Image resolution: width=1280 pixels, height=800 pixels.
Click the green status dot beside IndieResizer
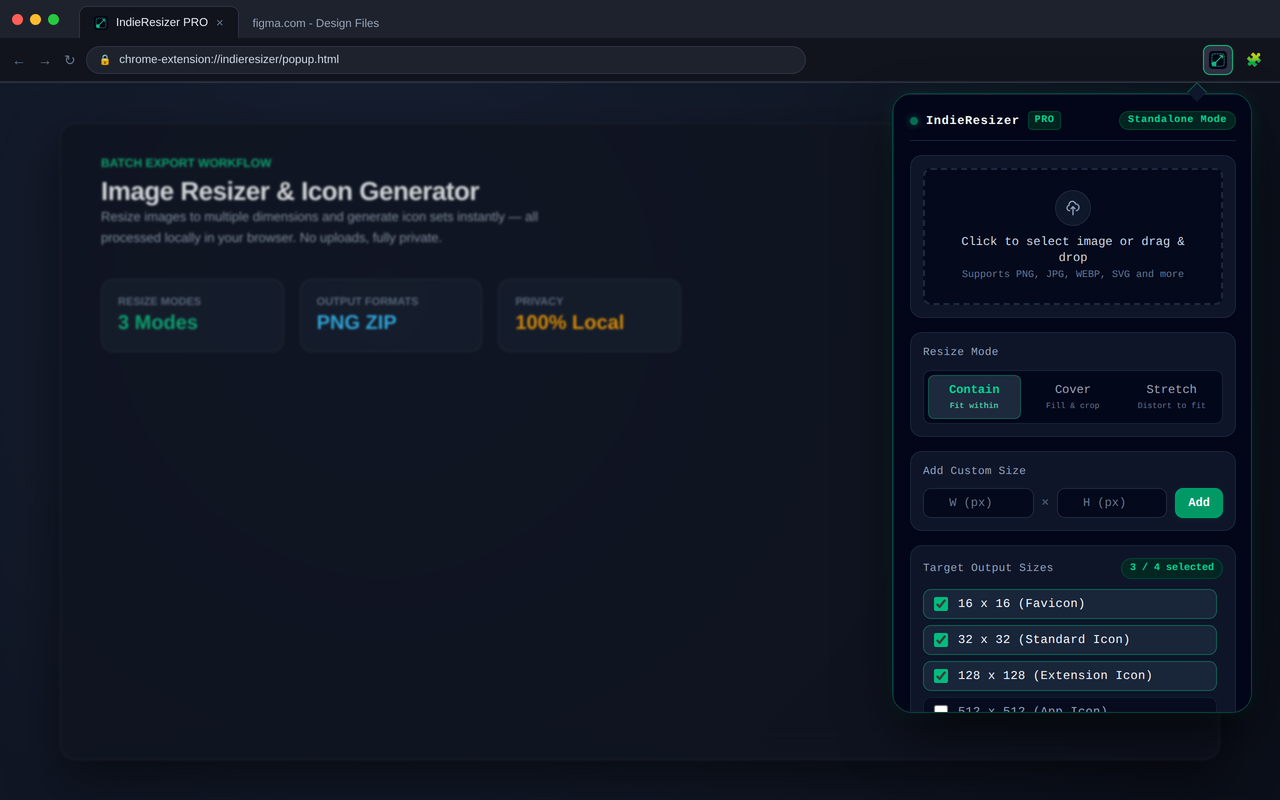coord(914,121)
